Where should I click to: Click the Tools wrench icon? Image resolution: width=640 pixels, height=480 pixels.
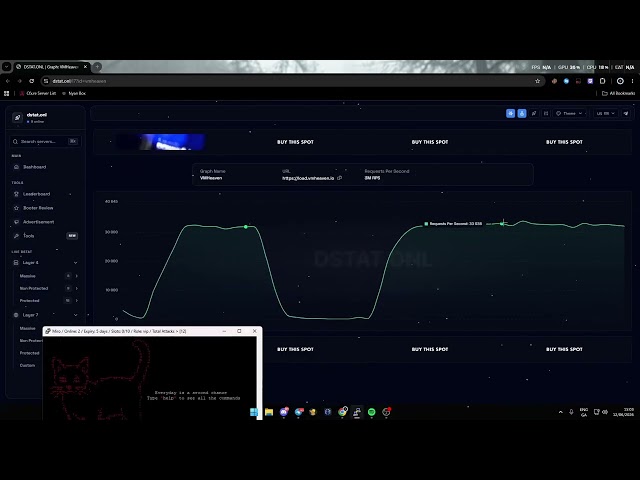pyautogui.click(x=16, y=236)
